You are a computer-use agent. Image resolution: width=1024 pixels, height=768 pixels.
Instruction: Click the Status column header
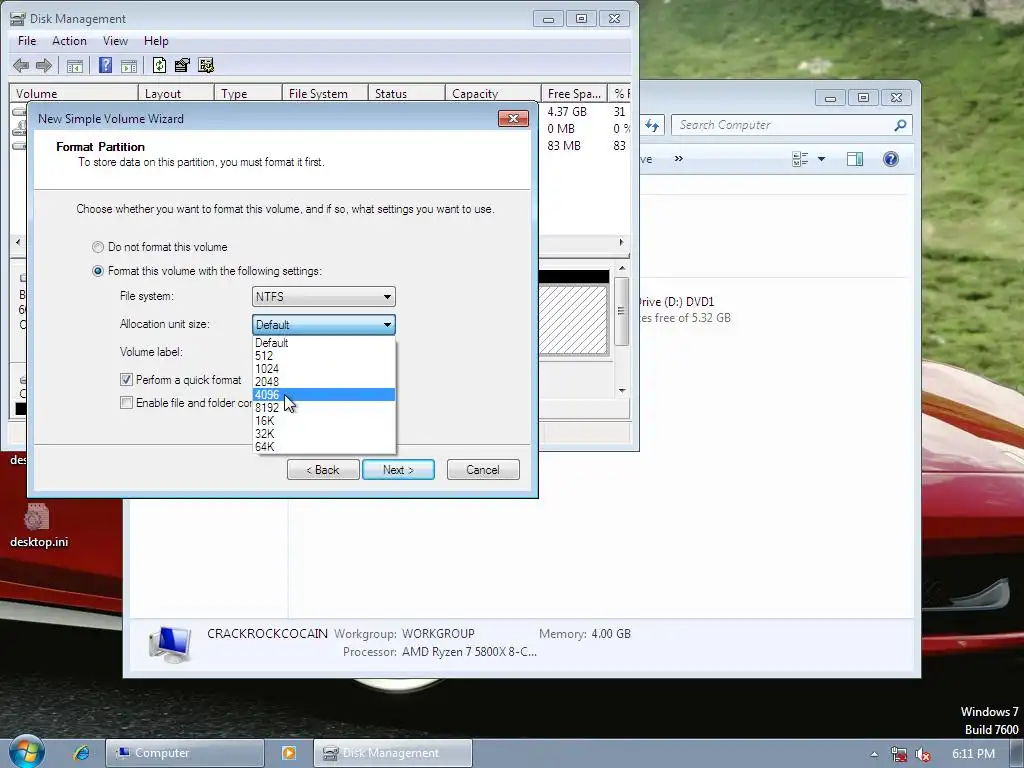pyautogui.click(x=406, y=93)
